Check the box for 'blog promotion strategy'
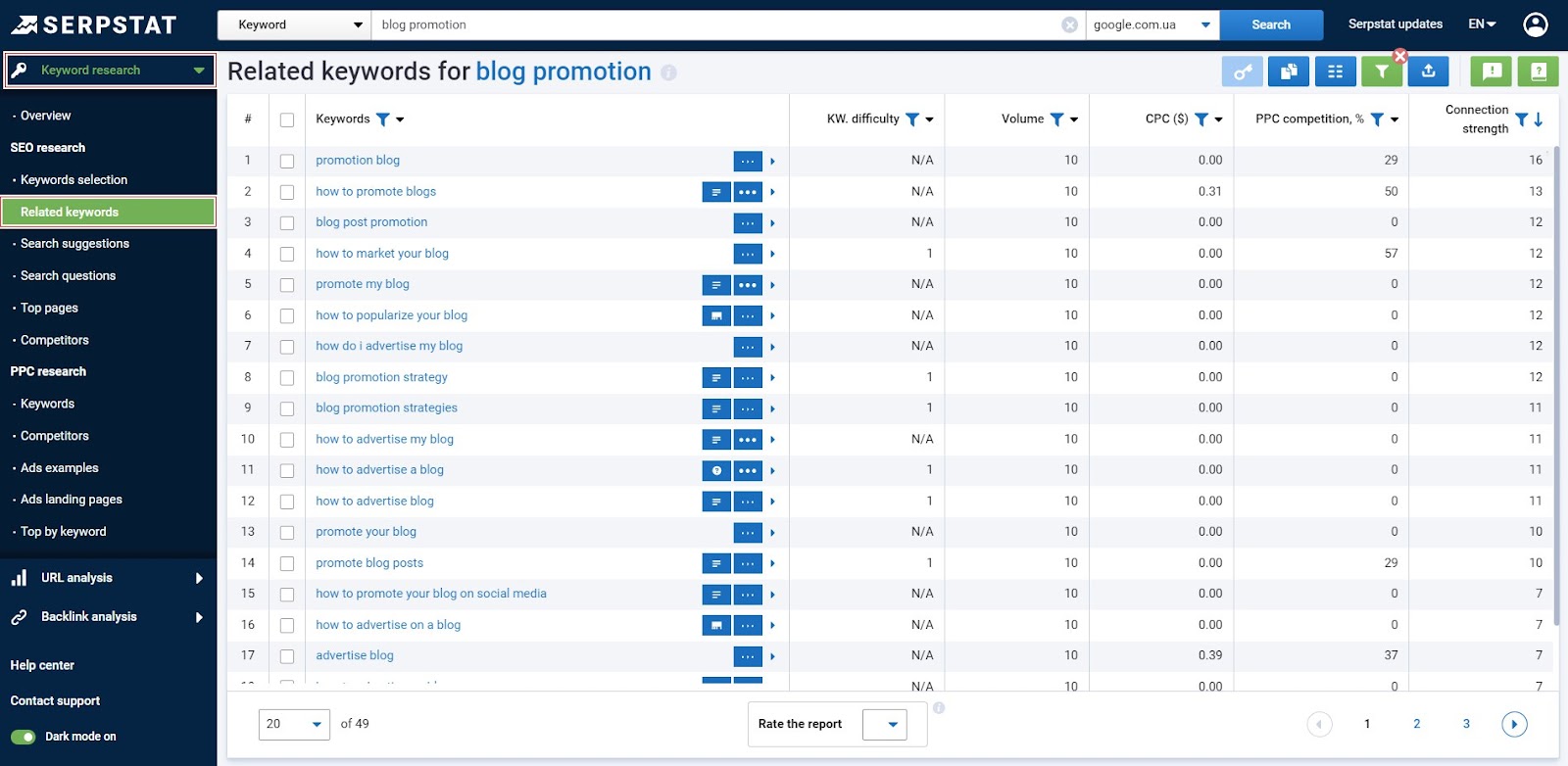Image resolution: width=1568 pixels, height=766 pixels. pos(287,378)
